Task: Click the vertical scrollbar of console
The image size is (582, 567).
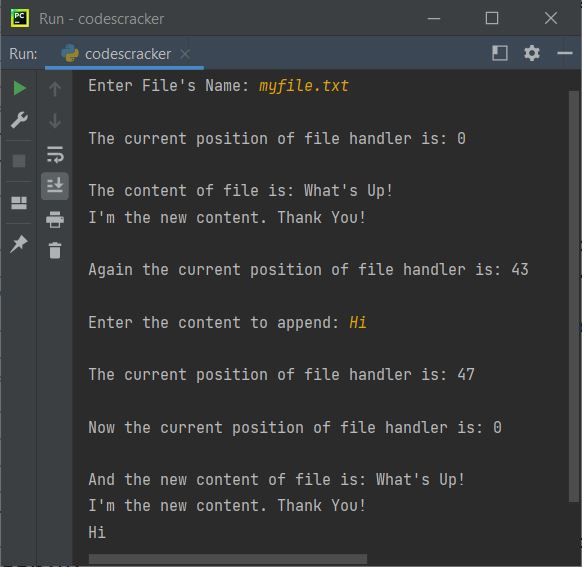Action: (x=574, y=296)
